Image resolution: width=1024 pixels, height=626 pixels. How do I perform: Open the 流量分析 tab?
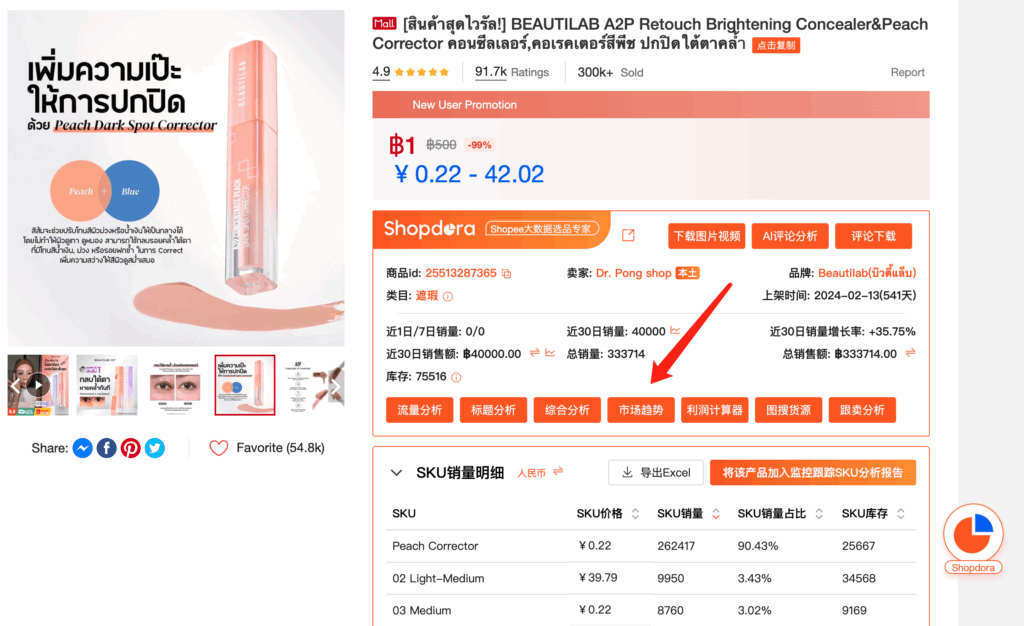pos(419,410)
